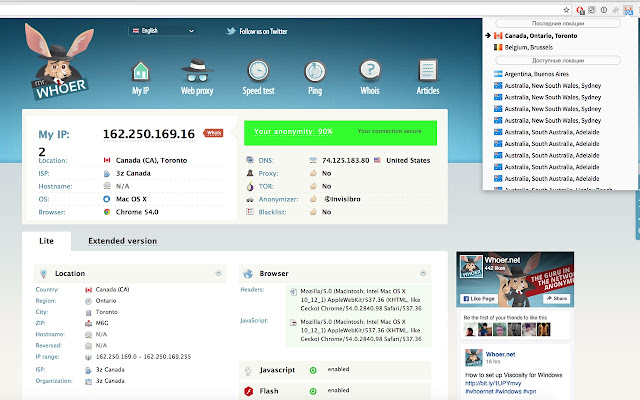The width and height of the screenshot is (640, 400).
Task: Click the mr. Whoer rabbit logo
Action: (60, 61)
